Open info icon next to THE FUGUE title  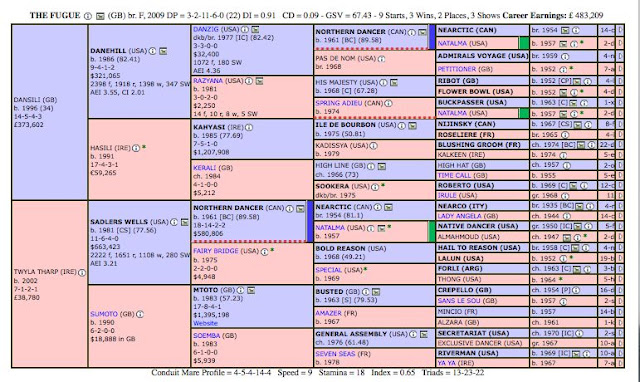(88, 16)
